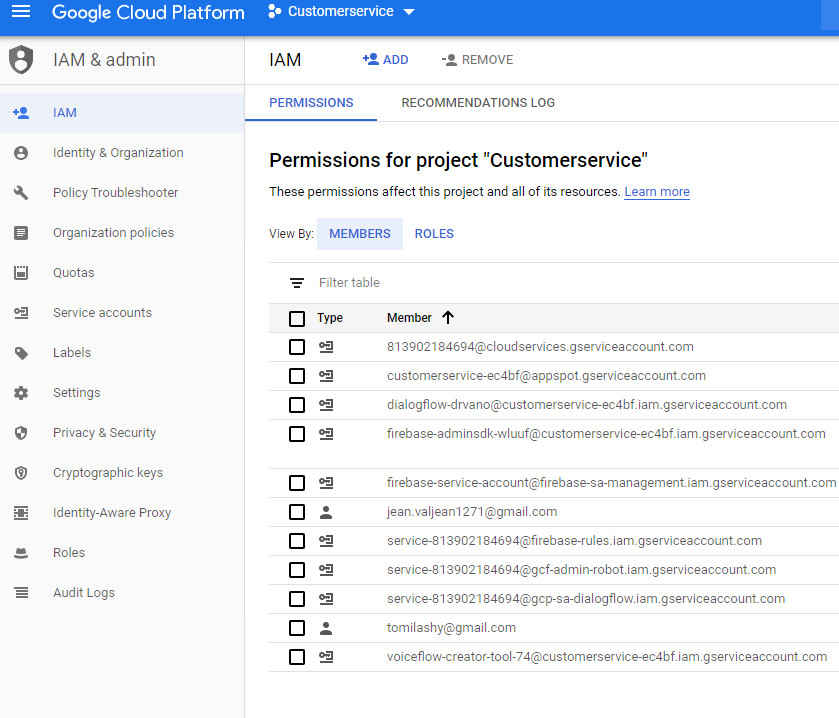View permissions by Roles

(x=434, y=234)
